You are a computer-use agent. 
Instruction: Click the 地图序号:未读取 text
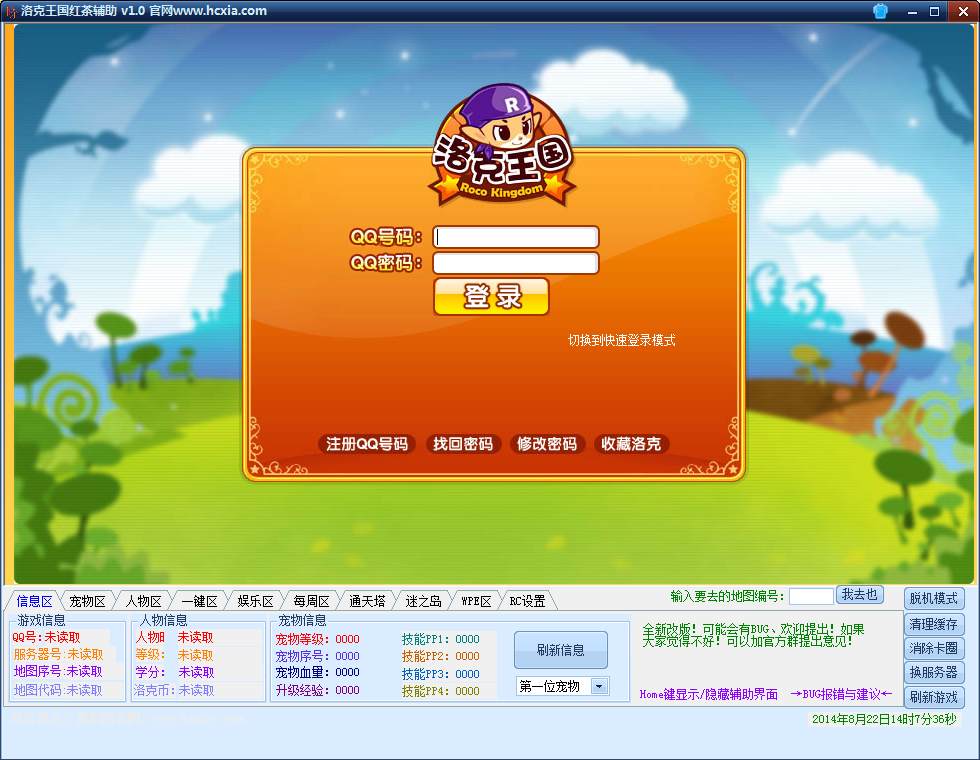point(58,671)
